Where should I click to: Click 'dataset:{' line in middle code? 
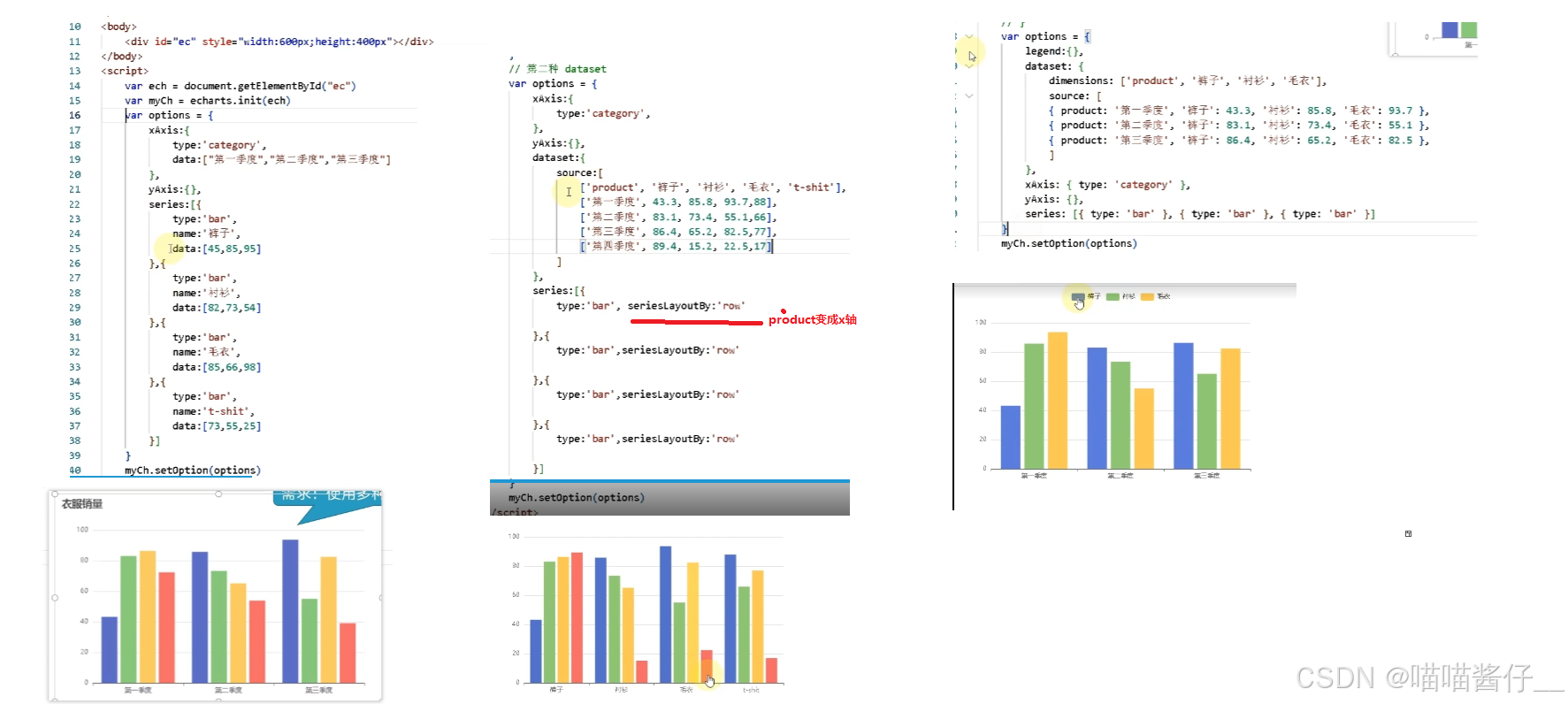pos(559,157)
